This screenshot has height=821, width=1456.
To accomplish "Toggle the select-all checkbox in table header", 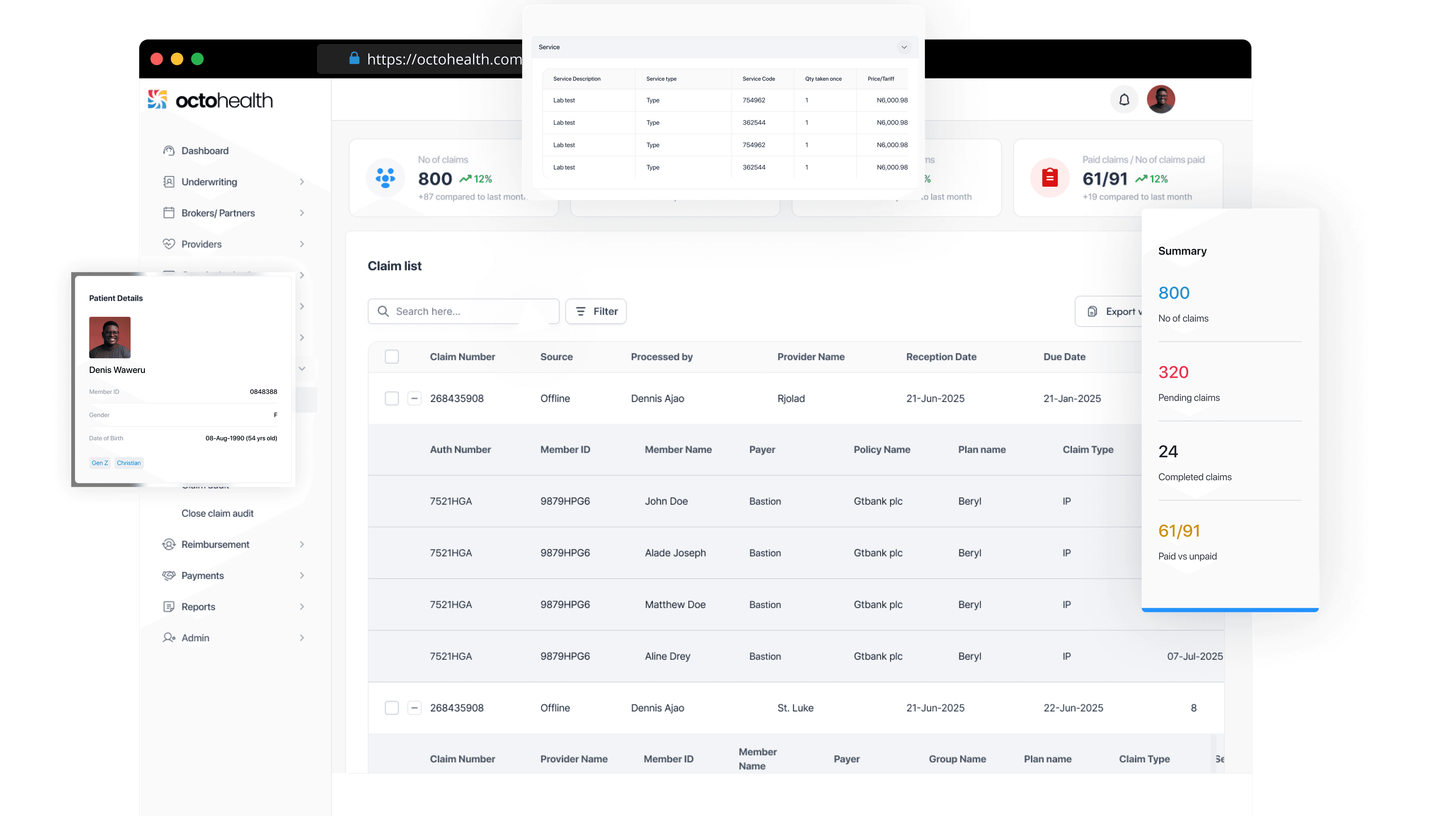I will [392, 357].
